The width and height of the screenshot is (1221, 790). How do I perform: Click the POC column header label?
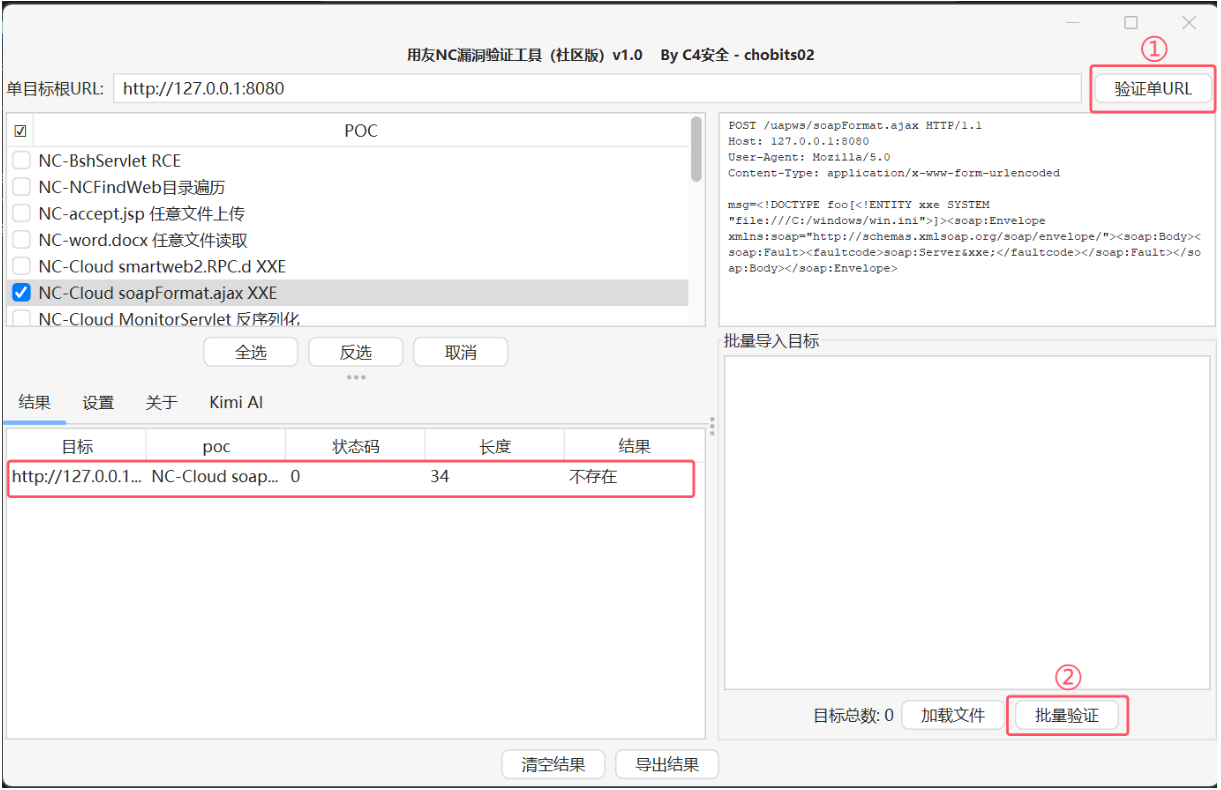coord(361,131)
